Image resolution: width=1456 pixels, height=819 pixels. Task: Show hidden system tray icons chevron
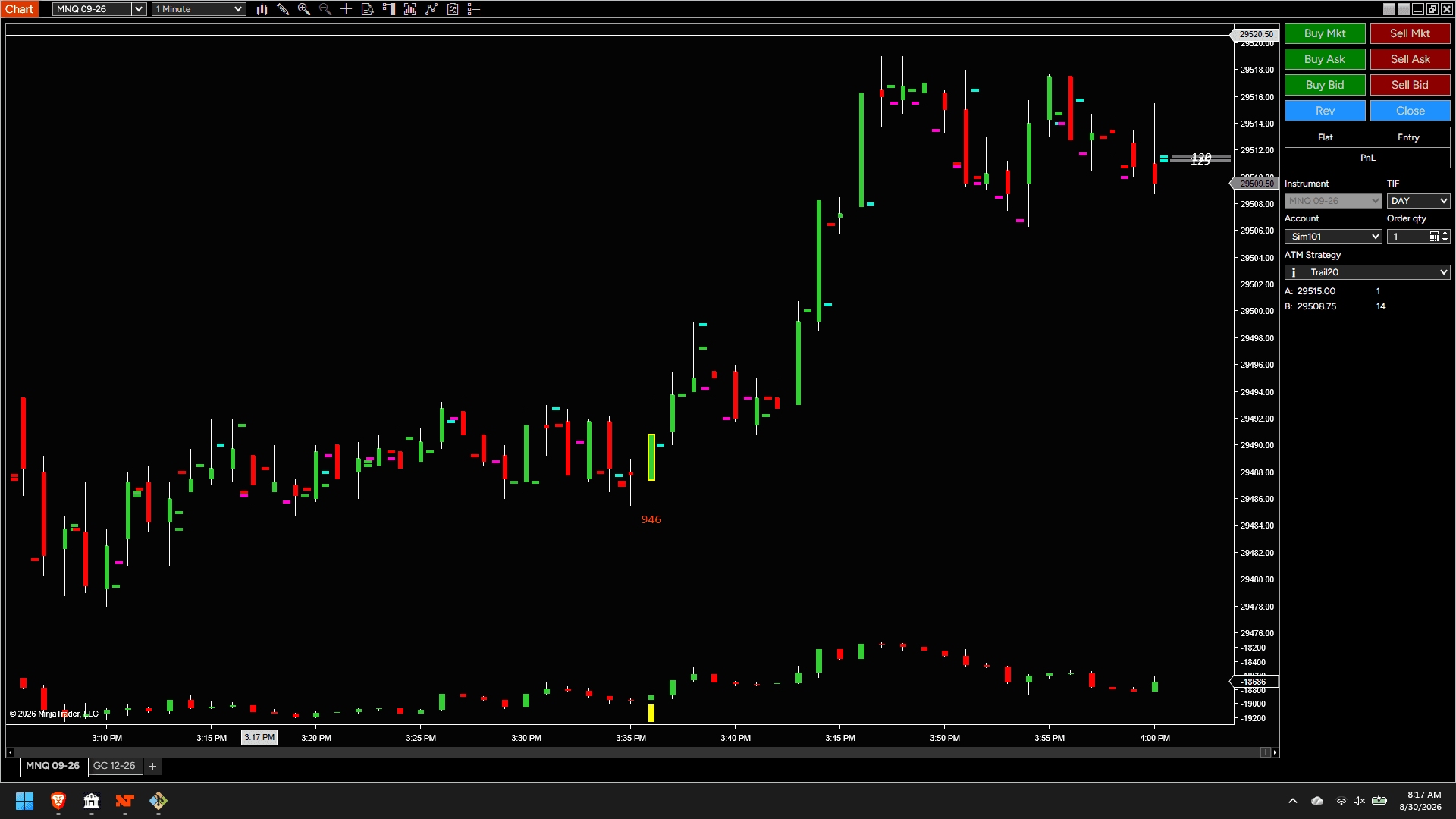[x=1293, y=801]
